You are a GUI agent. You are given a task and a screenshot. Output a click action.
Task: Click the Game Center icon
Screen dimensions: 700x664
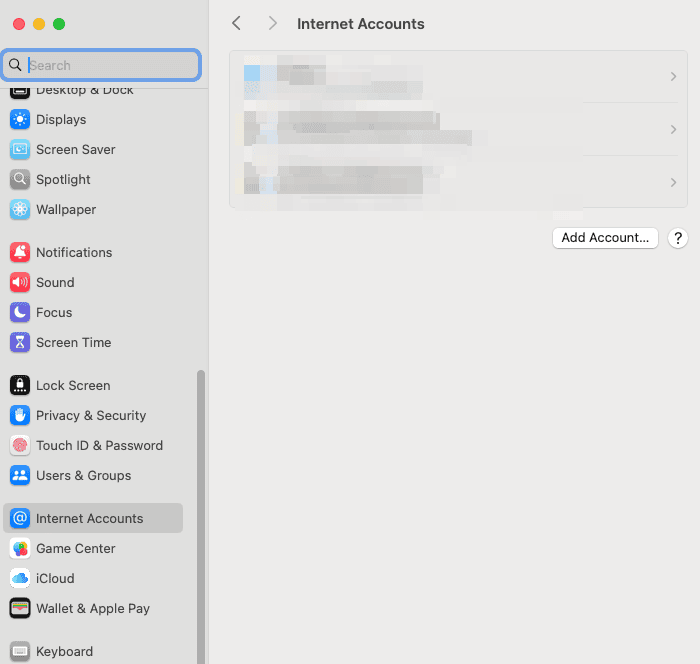20,549
